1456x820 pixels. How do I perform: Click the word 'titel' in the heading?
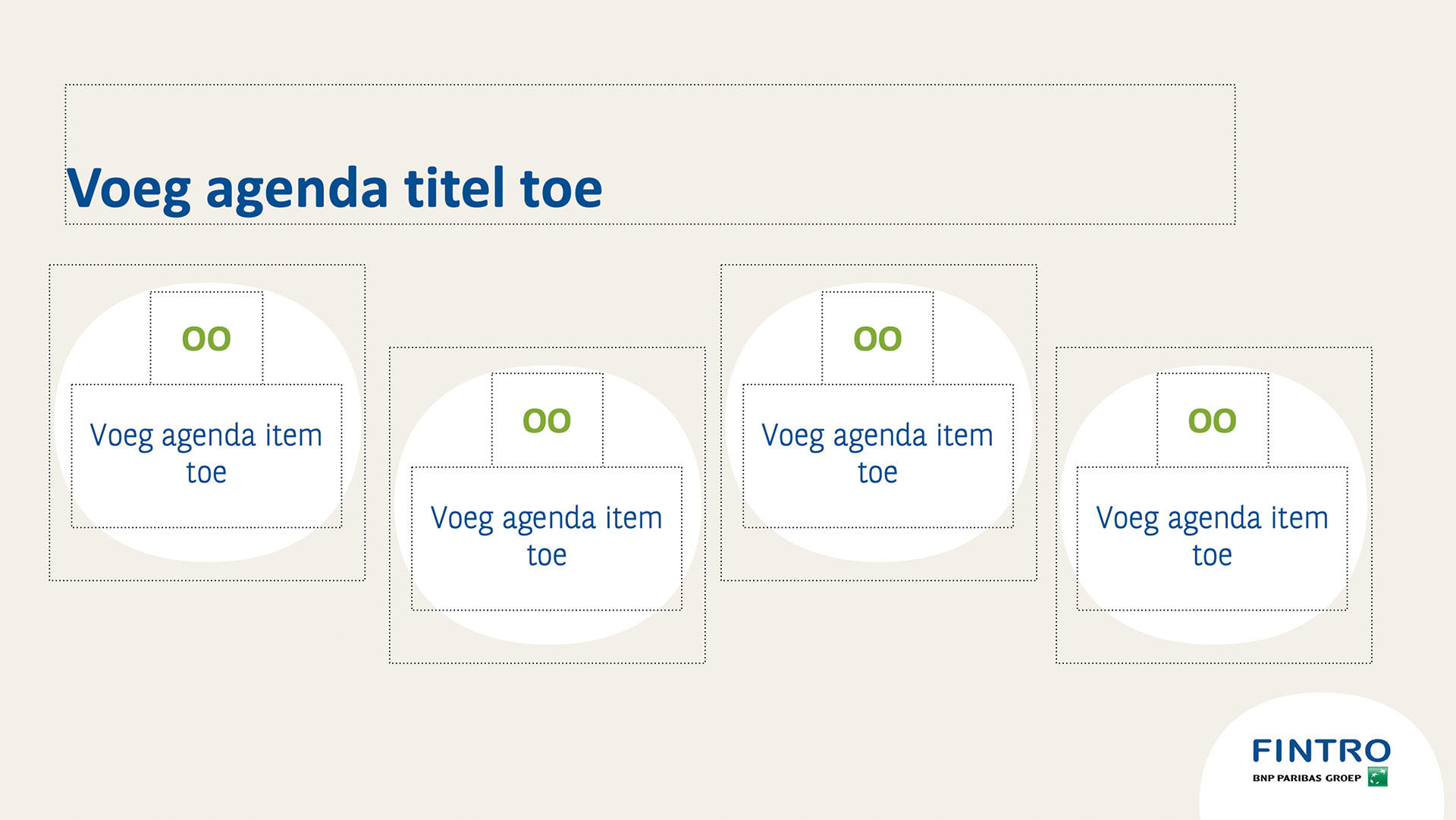click(x=454, y=187)
